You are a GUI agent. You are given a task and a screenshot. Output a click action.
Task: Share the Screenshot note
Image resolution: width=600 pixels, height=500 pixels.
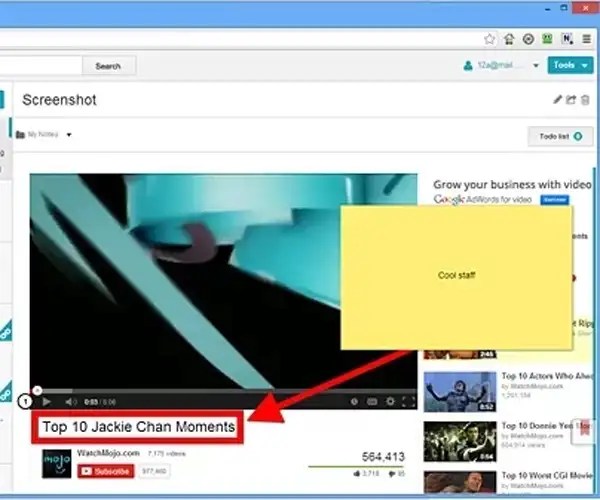pos(571,99)
